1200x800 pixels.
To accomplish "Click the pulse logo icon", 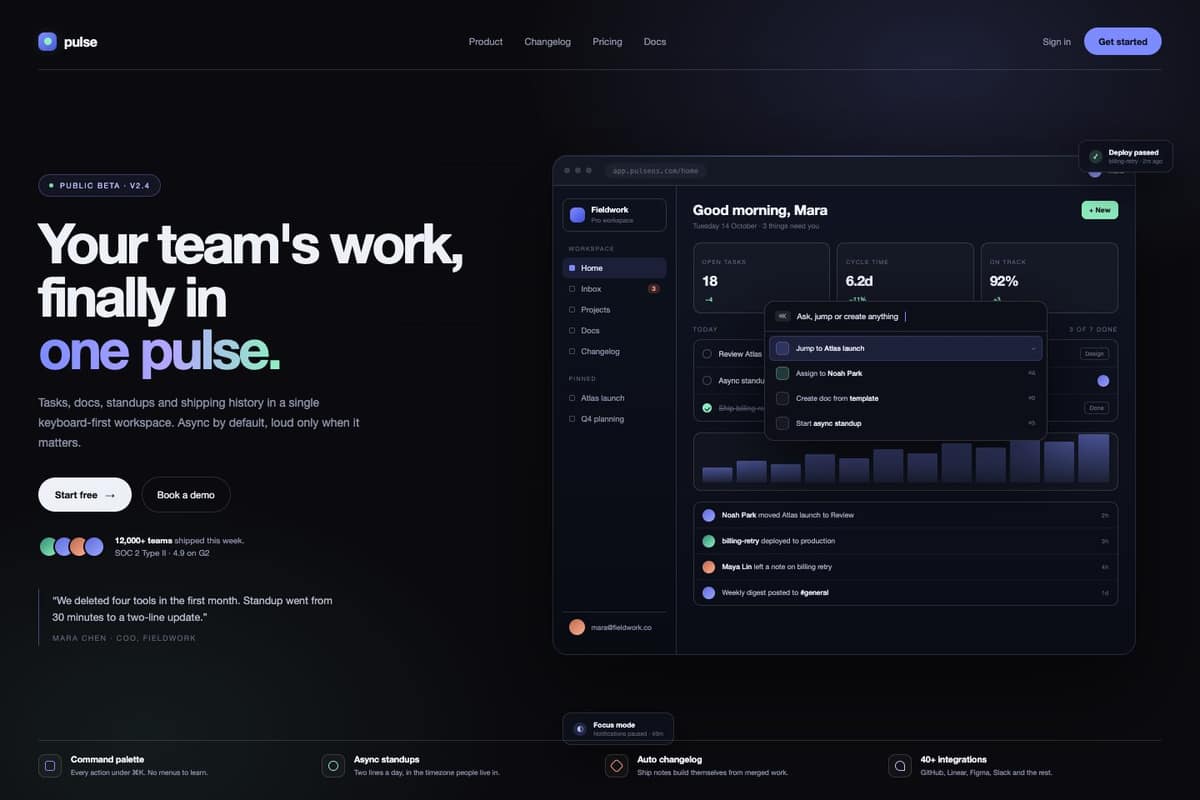I will (x=47, y=42).
